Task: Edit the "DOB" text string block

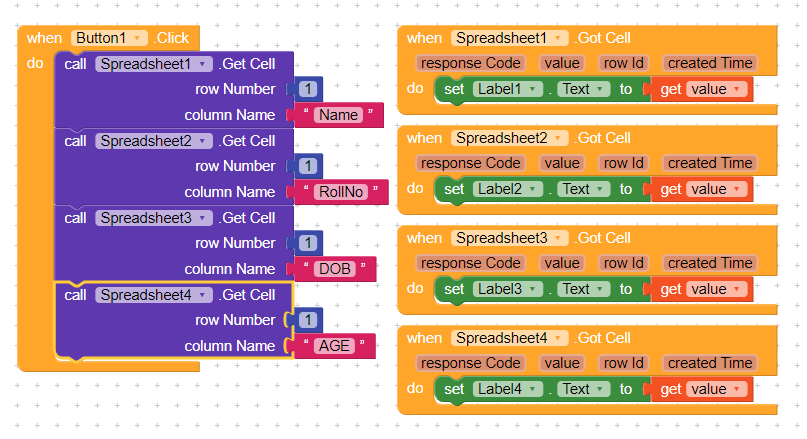Action: tap(335, 269)
